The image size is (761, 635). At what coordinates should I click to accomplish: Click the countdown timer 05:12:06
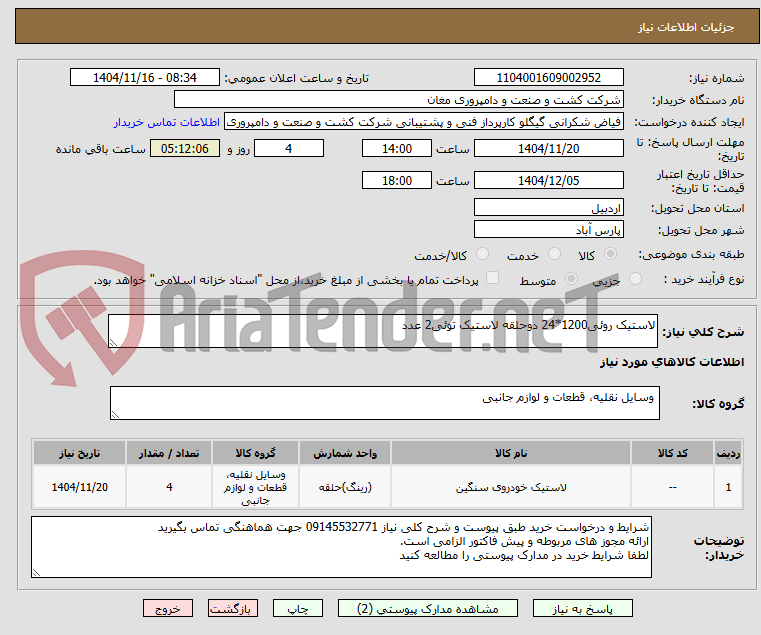click(185, 149)
